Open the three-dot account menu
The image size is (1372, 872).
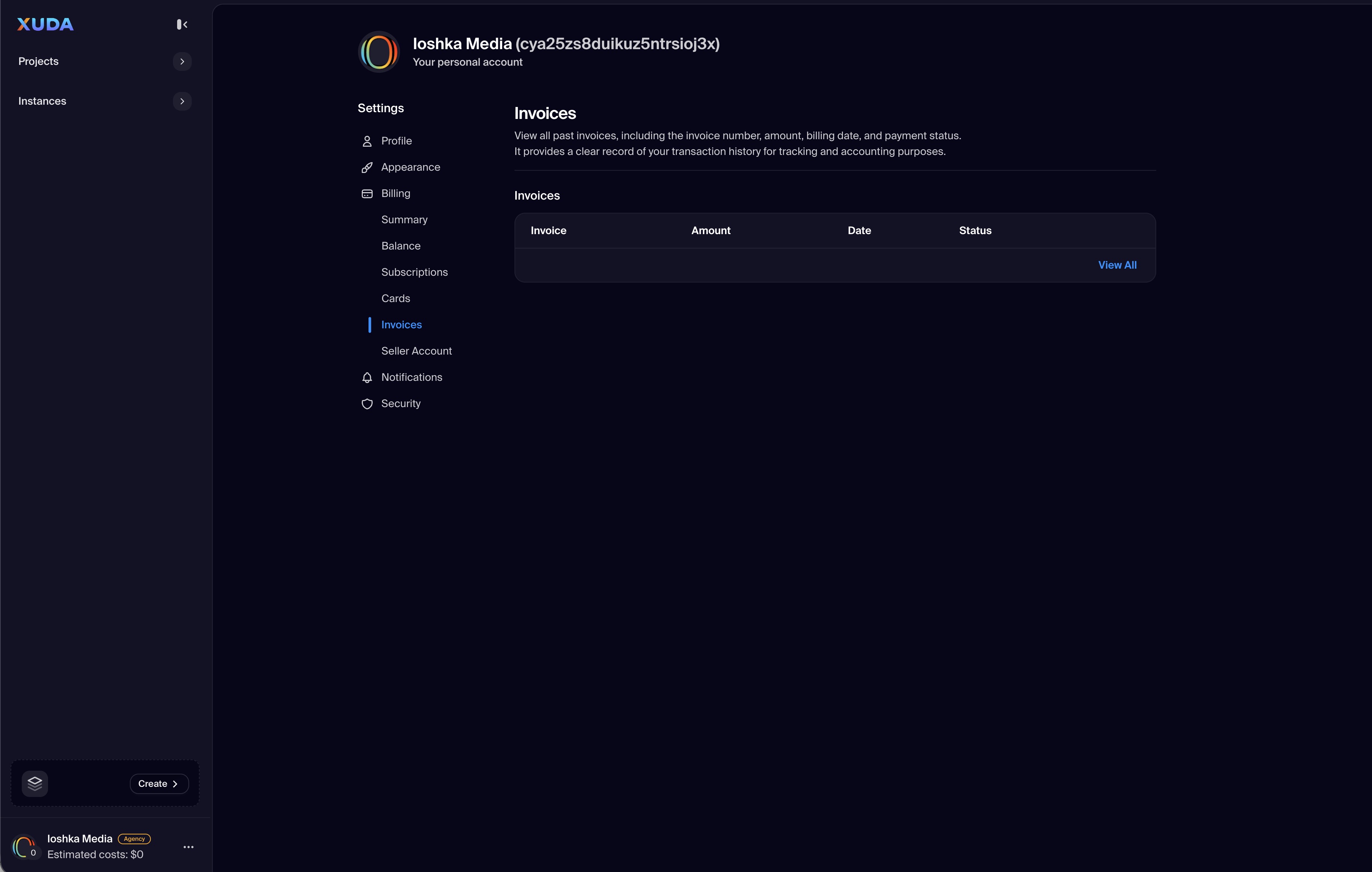(x=189, y=847)
